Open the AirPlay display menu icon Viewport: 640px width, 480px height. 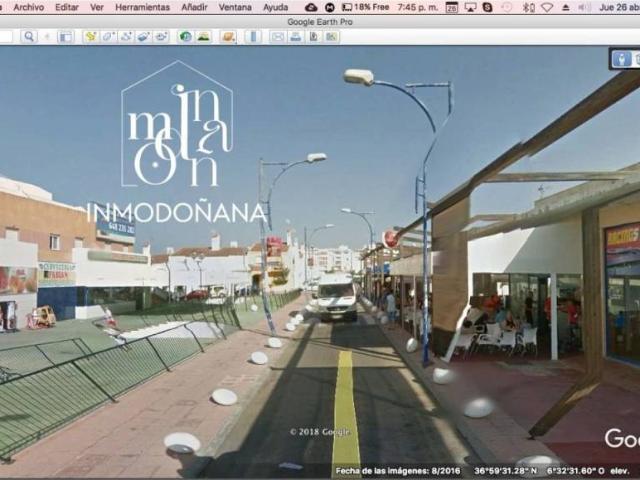click(470, 7)
